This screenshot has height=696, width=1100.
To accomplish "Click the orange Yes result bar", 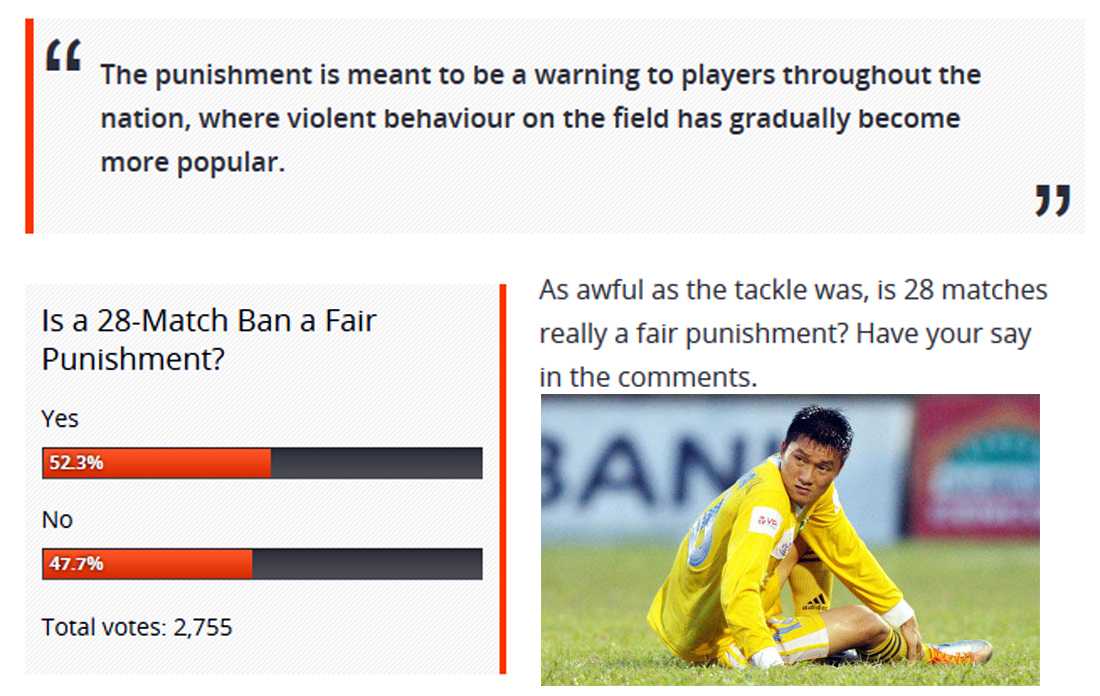I will [180, 463].
